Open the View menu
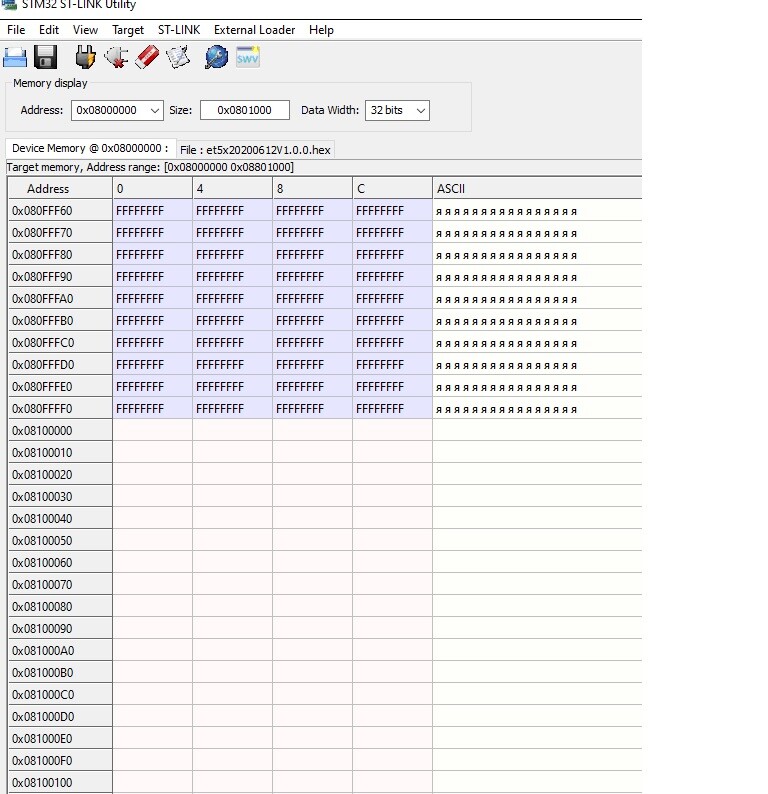Viewport: 768px width, 794px height. coord(85,30)
